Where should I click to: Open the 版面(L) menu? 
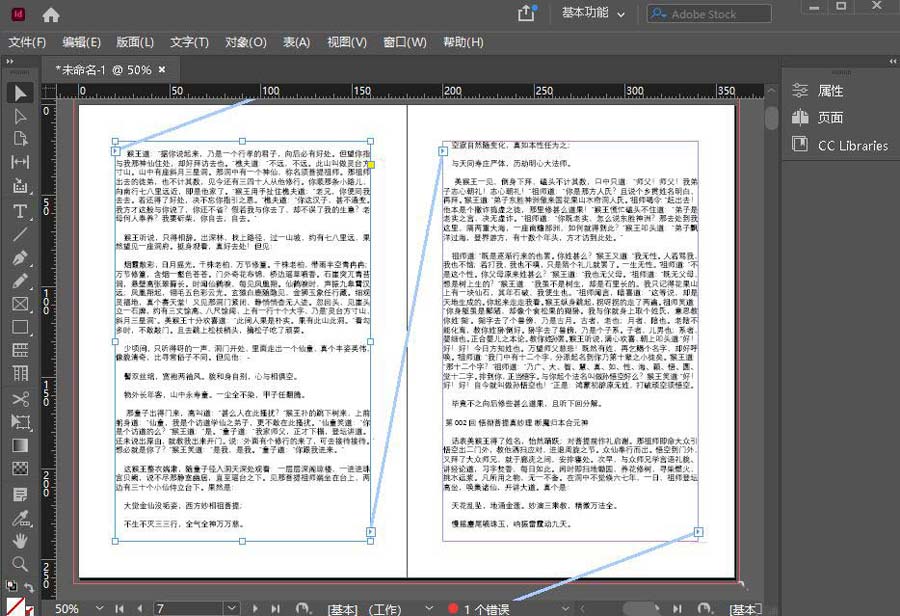pyautogui.click(x=135, y=42)
